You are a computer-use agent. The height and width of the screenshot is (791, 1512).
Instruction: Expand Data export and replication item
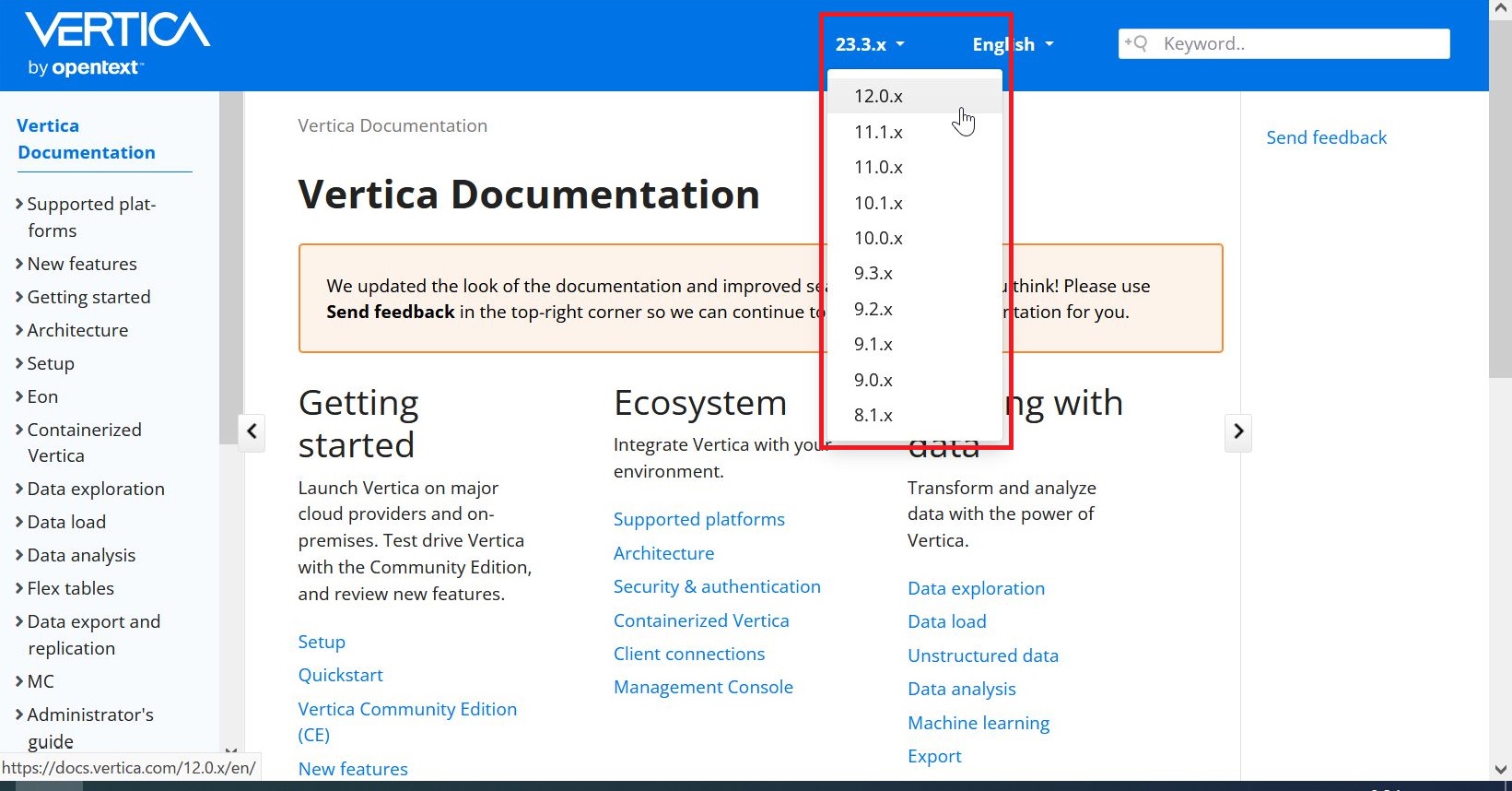[19, 621]
